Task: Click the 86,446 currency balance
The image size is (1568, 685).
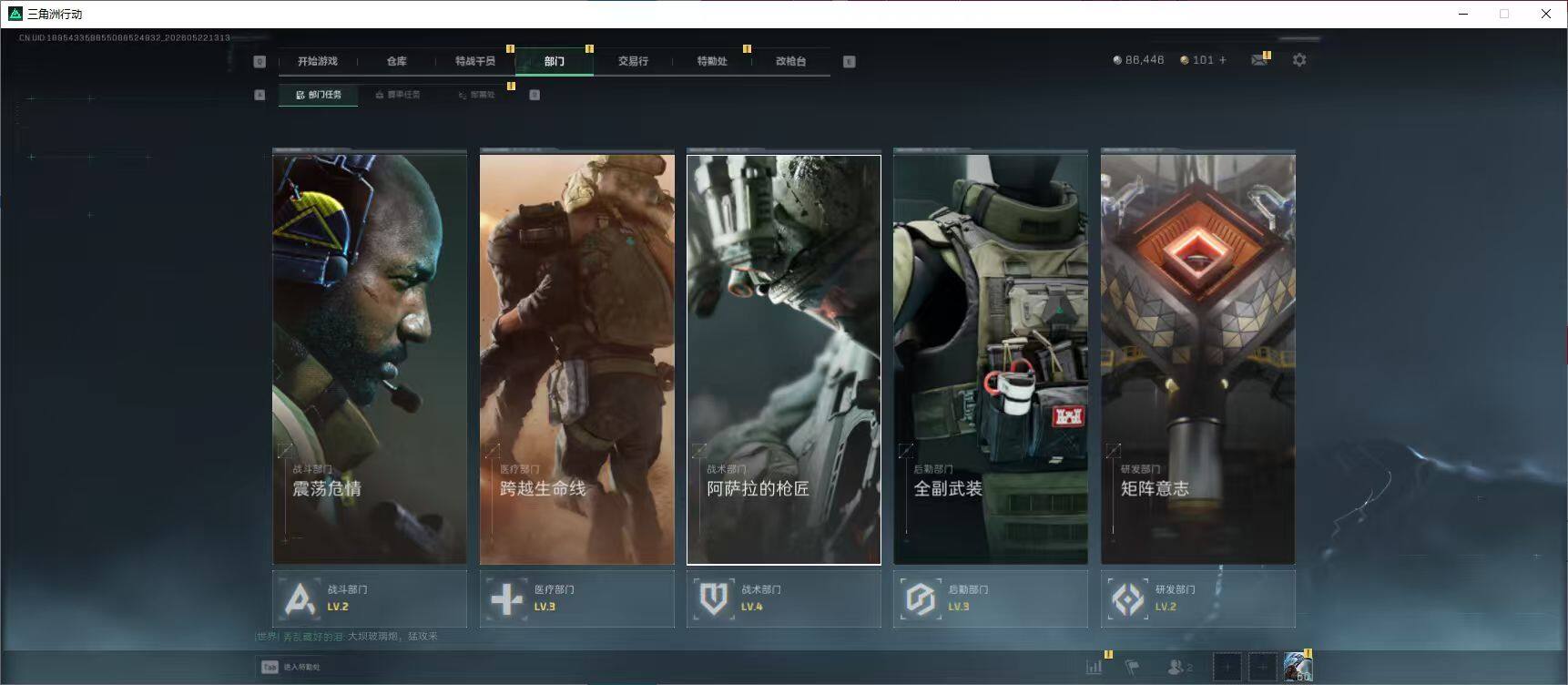Action: pyautogui.click(x=1138, y=60)
